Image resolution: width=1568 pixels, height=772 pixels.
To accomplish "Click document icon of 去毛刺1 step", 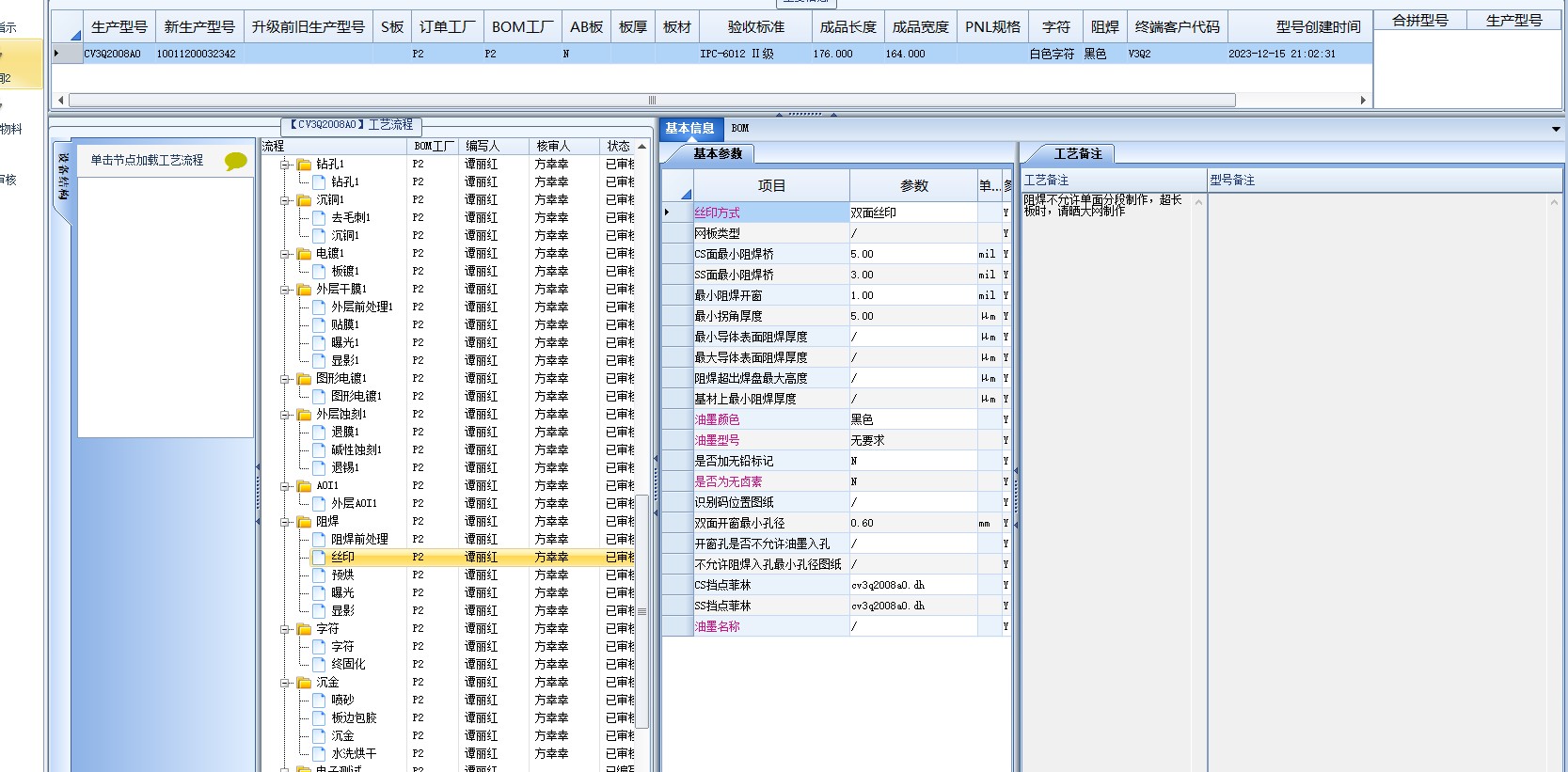I will point(319,217).
